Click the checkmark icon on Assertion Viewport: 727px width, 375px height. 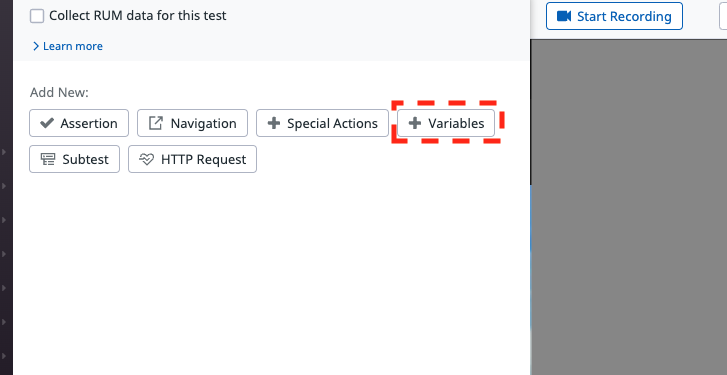click(47, 123)
